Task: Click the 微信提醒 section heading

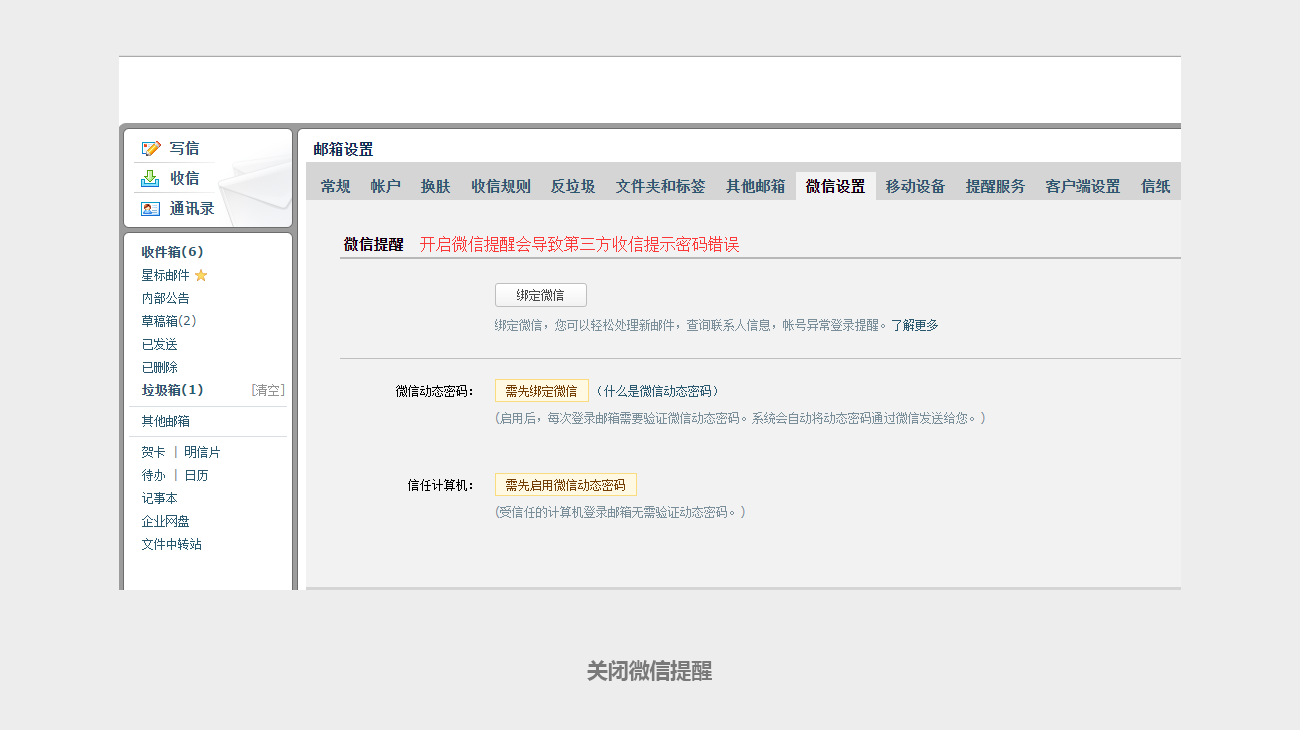Action: 373,244
